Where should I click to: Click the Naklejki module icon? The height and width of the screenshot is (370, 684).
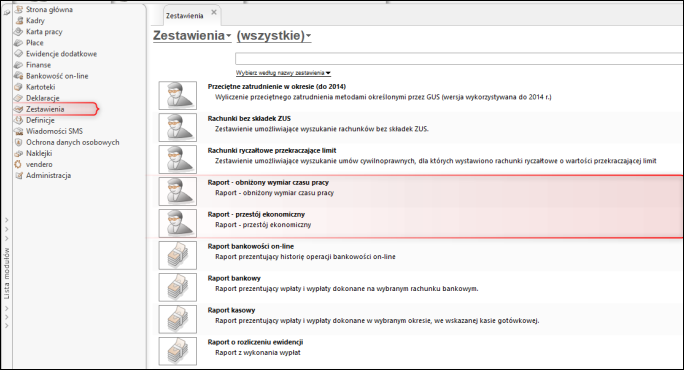(x=18, y=154)
